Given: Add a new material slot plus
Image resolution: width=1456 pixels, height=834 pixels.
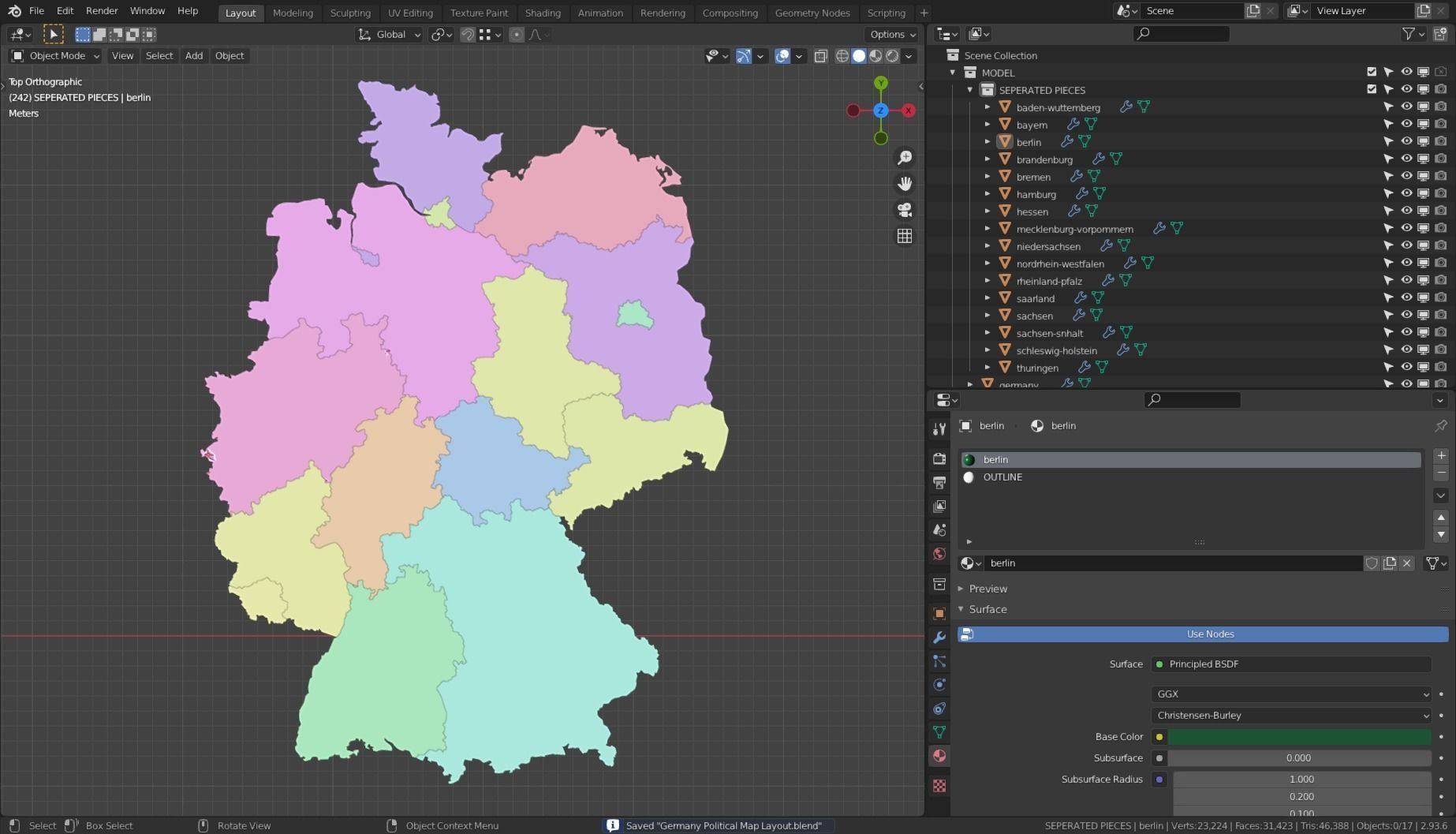Looking at the screenshot, I should [x=1441, y=456].
